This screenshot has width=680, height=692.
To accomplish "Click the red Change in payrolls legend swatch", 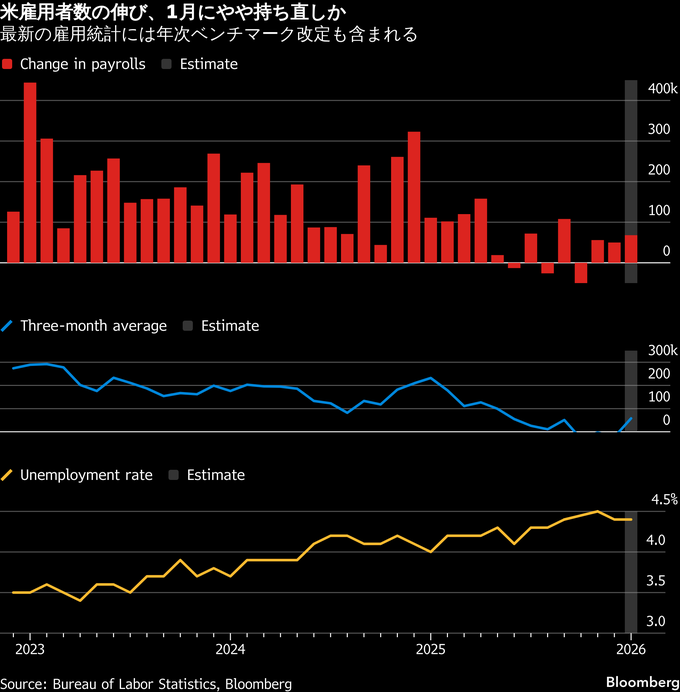I will click(8, 64).
